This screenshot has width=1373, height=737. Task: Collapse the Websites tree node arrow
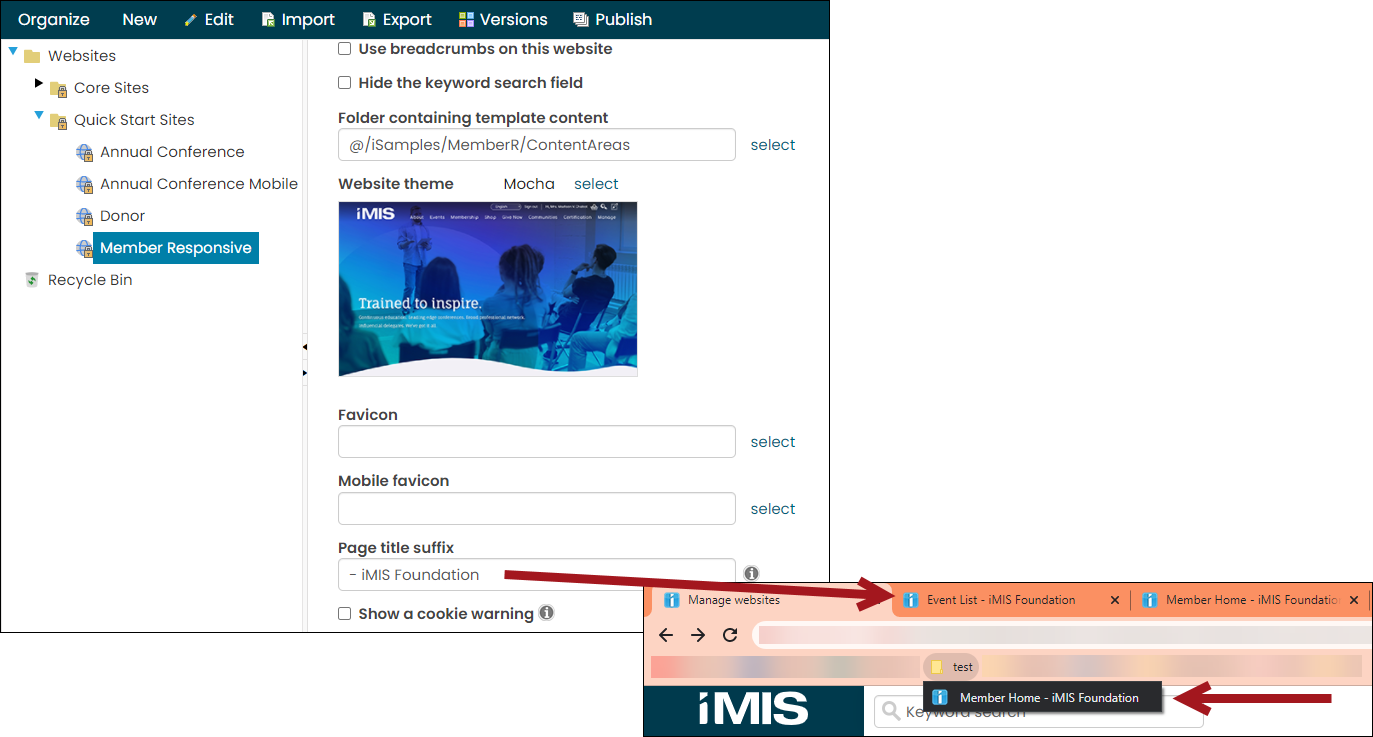pyautogui.click(x=13, y=51)
